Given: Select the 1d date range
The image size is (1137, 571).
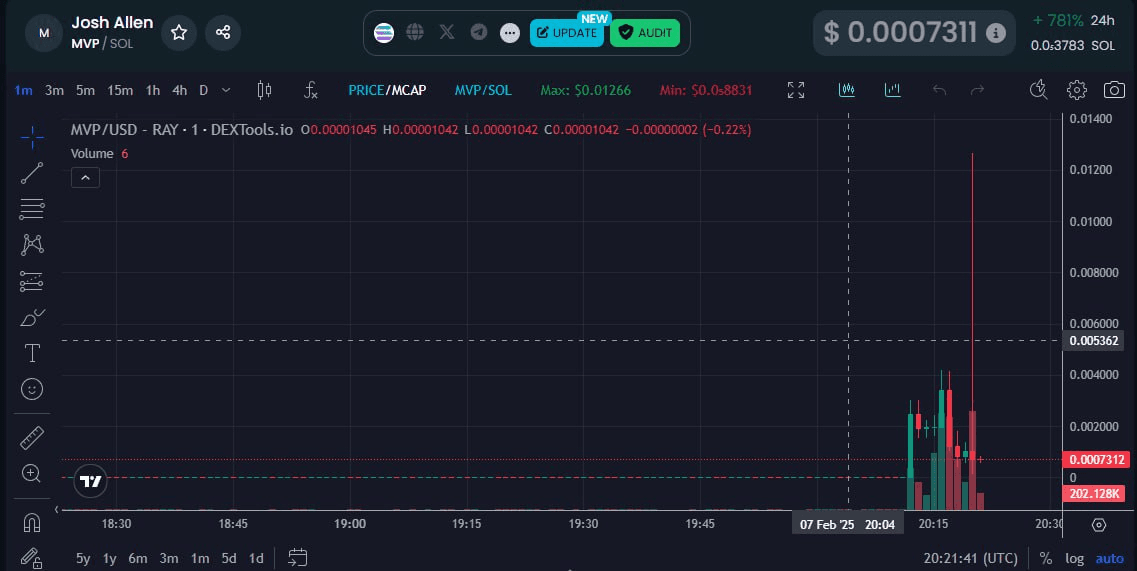Looking at the screenshot, I should tap(256, 559).
